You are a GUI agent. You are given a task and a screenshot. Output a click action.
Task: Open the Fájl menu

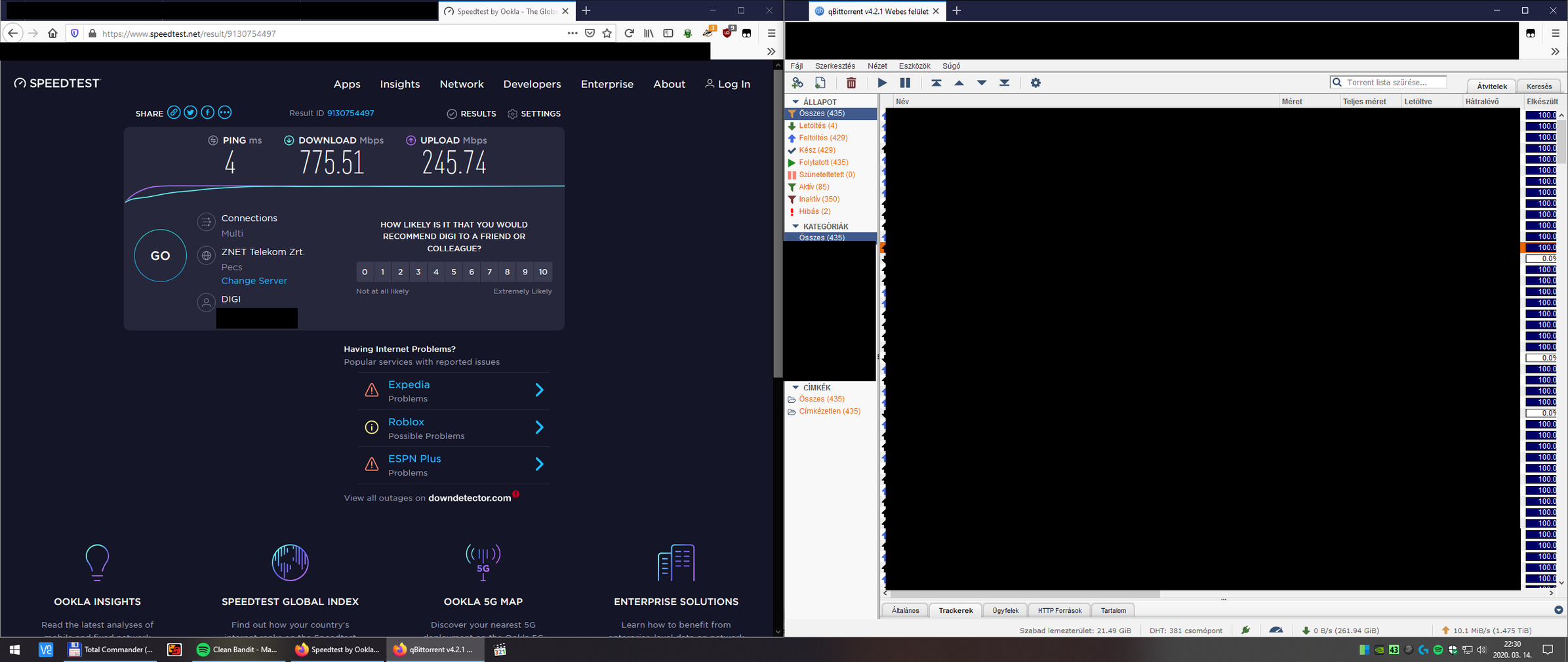click(x=797, y=66)
